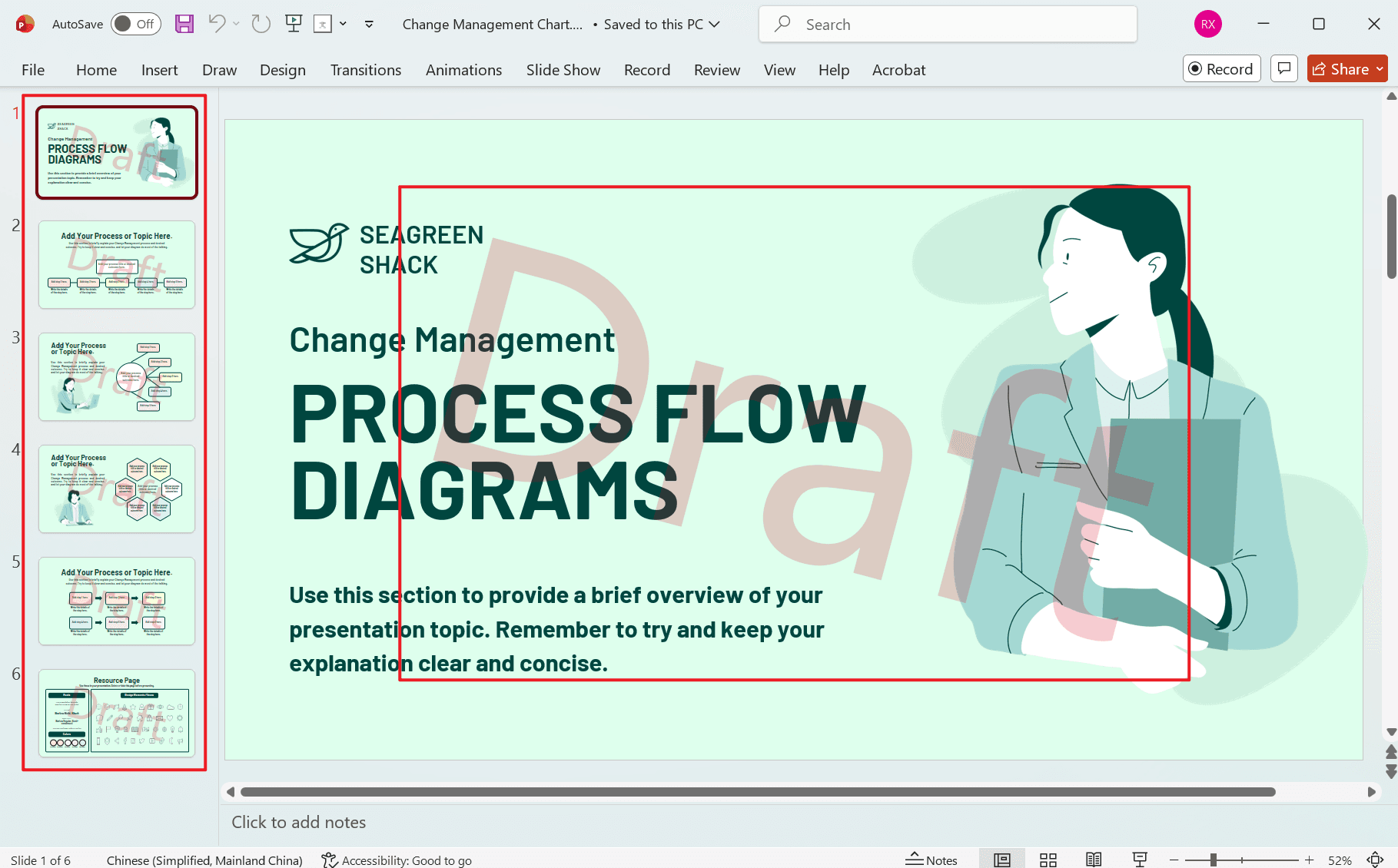Switch to Reading view
Screen dimensions: 1398x868
(x=1094, y=859)
